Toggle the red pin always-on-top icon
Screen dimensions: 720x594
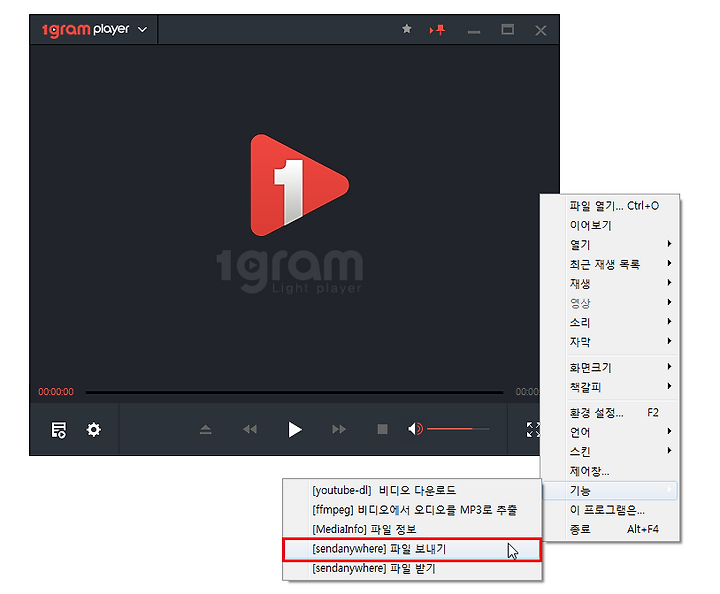coord(437,30)
